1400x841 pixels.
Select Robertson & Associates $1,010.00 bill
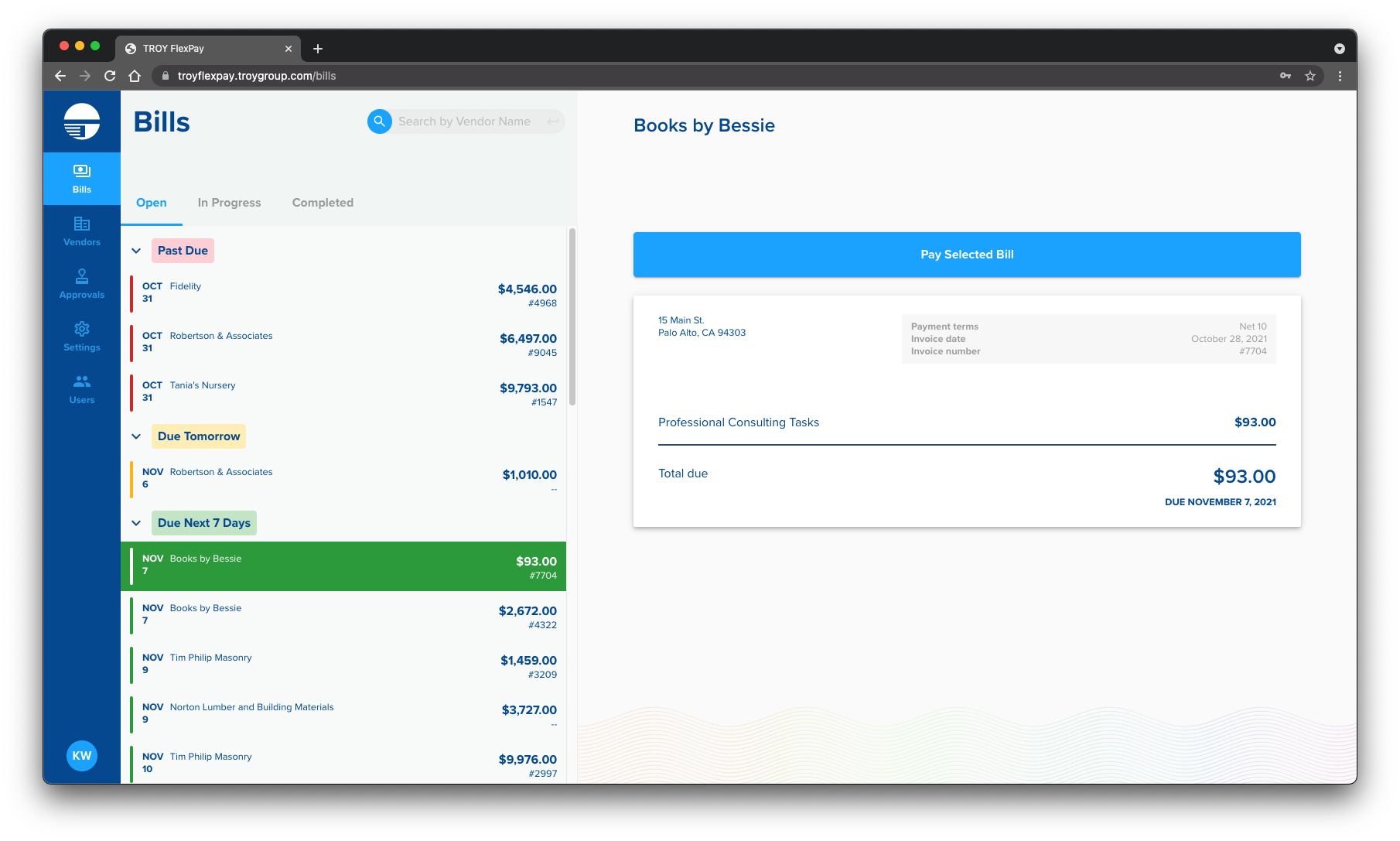click(343, 480)
